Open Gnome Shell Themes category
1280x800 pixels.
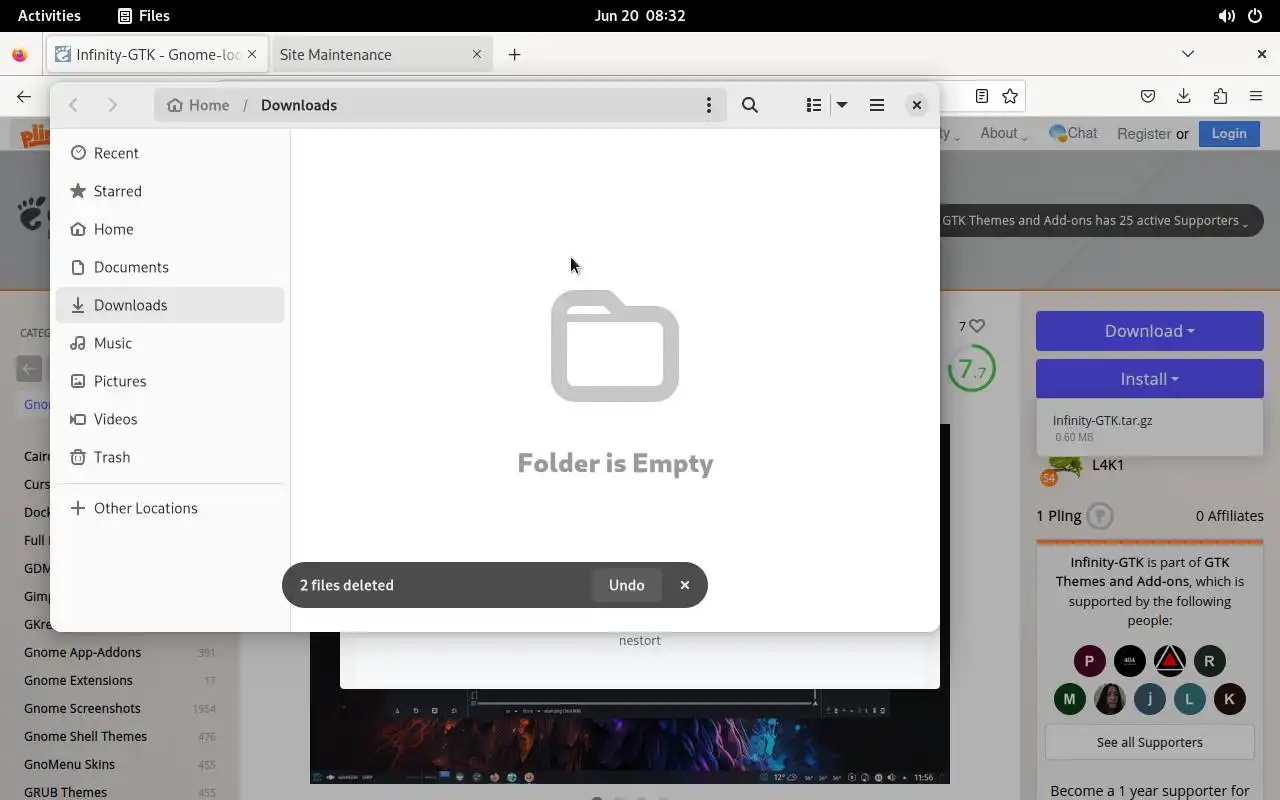[85, 736]
